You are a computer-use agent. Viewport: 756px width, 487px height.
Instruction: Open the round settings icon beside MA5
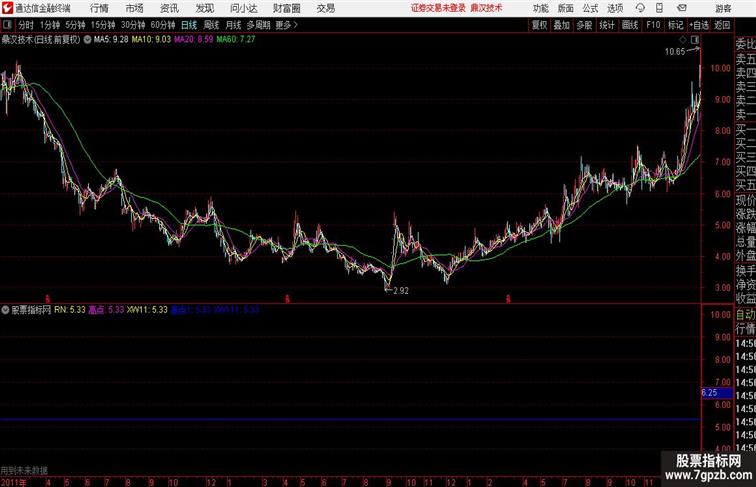point(87,40)
